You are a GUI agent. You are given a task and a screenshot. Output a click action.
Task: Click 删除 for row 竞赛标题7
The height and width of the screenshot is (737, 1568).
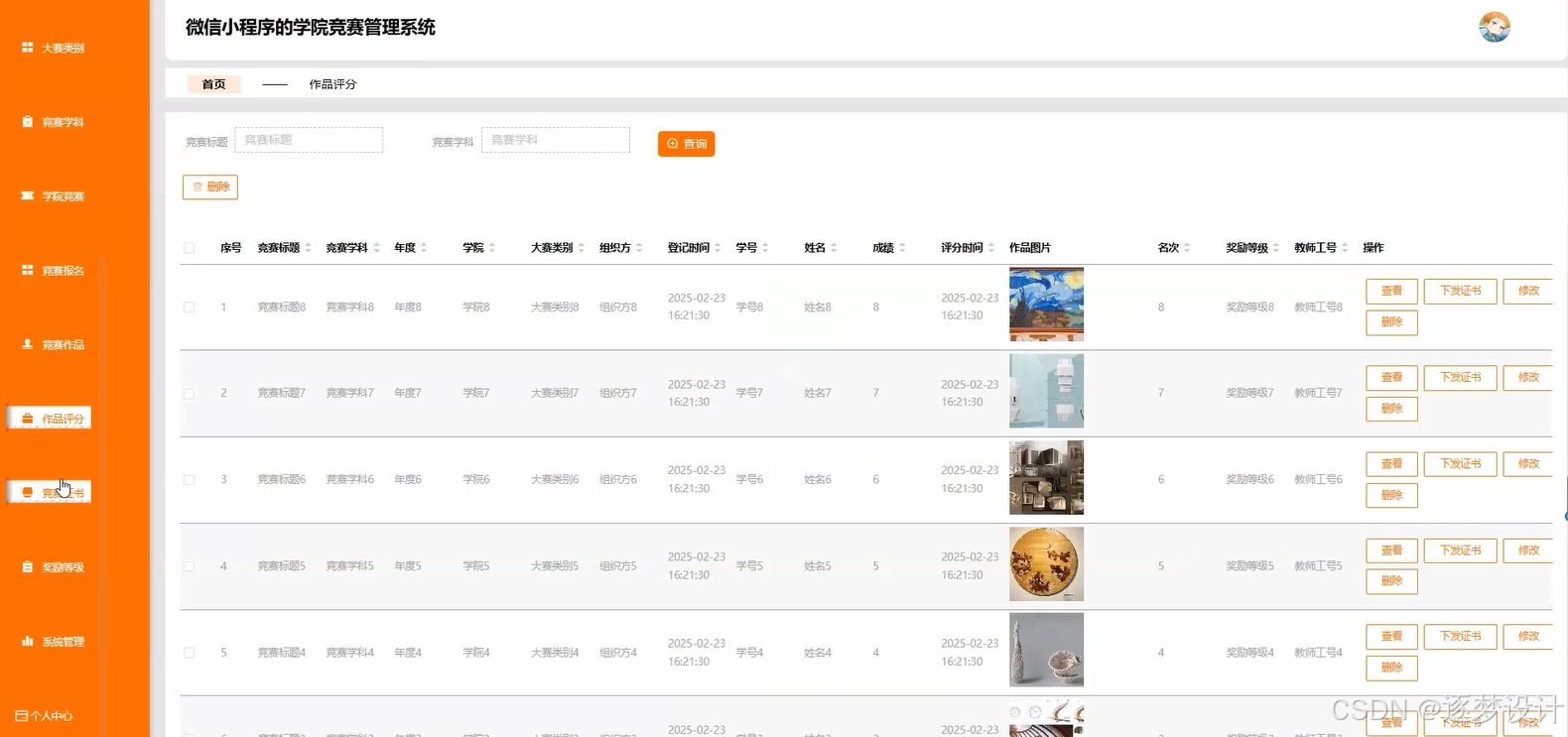pyautogui.click(x=1391, y=409)
